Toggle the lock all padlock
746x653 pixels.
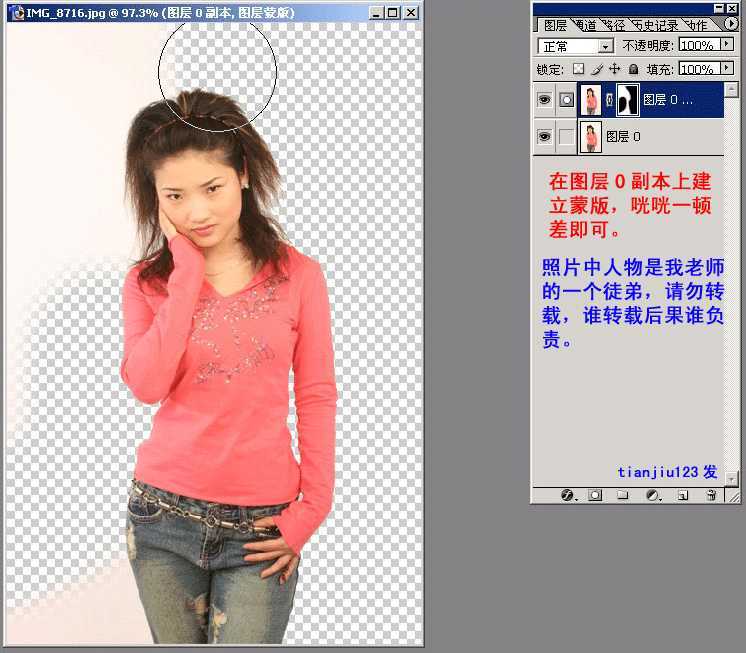(633, 69)
